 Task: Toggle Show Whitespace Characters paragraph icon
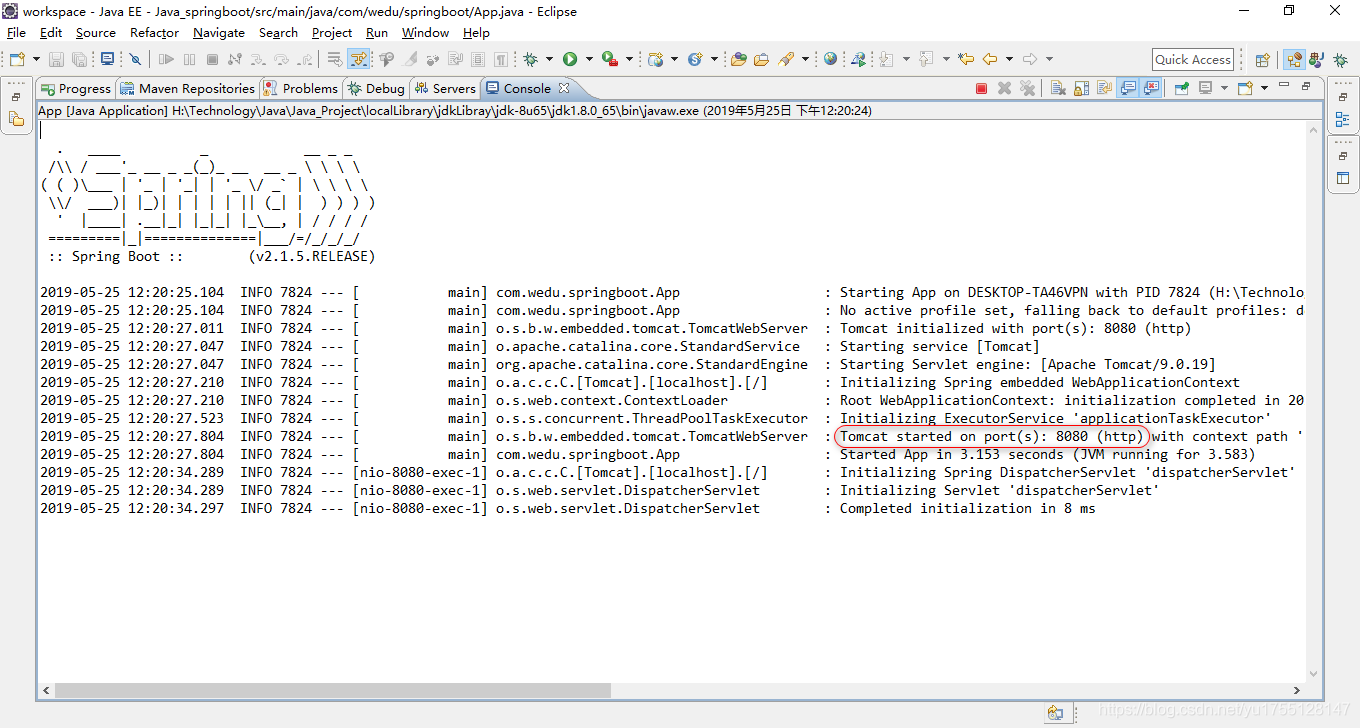click(501, 59)
